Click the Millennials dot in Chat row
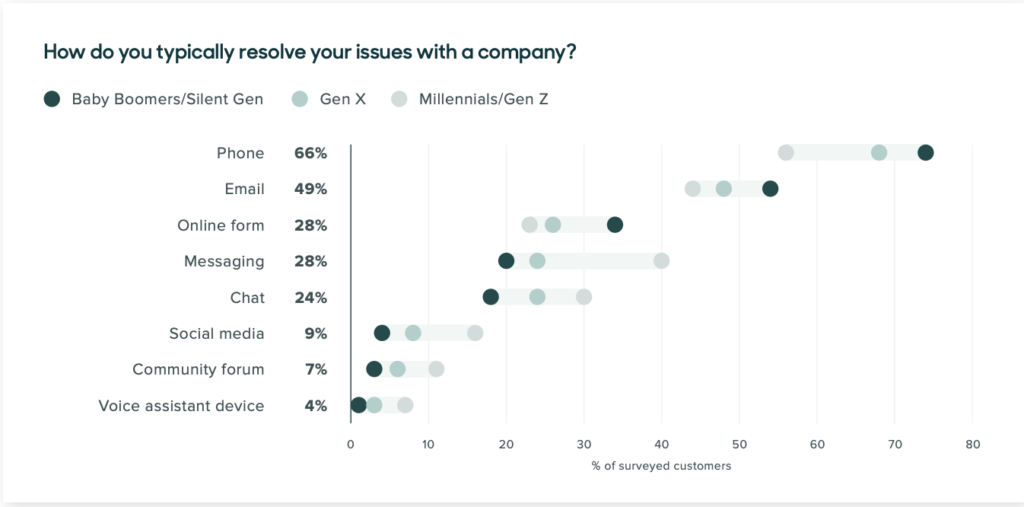Viewport: 1024px width, 507px height. tap(584, 297)
